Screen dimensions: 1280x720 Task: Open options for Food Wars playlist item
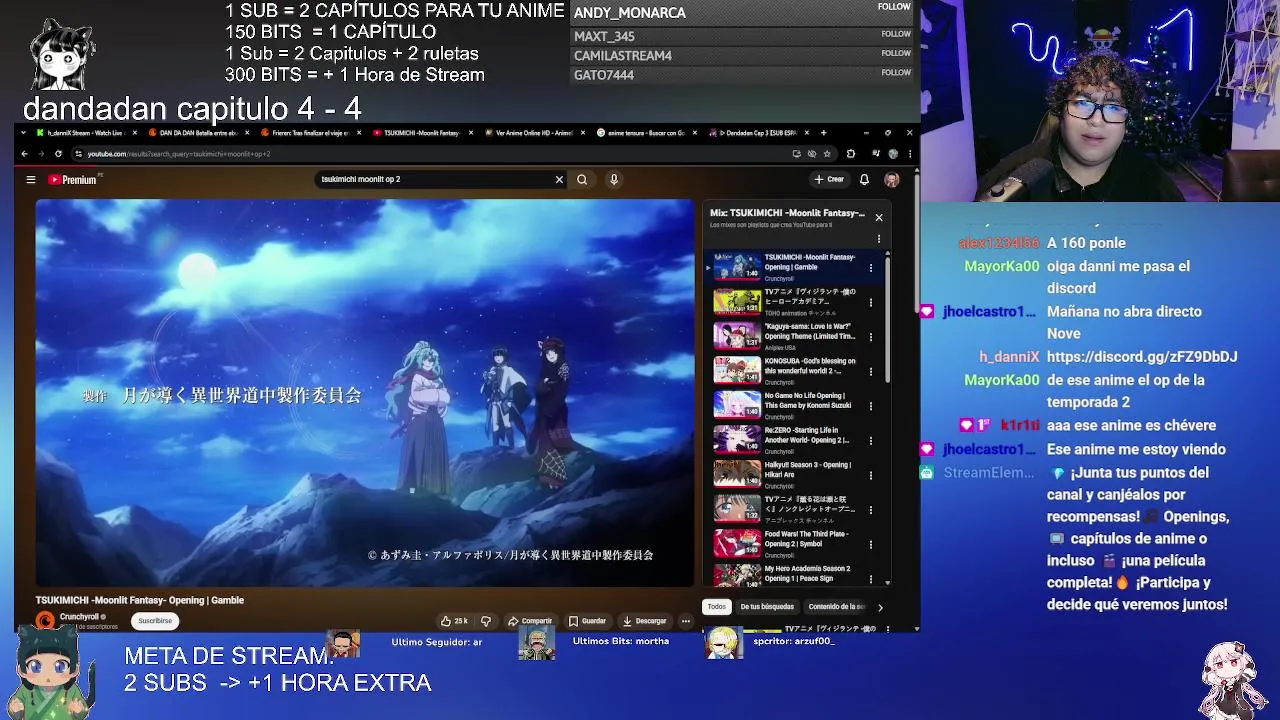pos(870,545)
